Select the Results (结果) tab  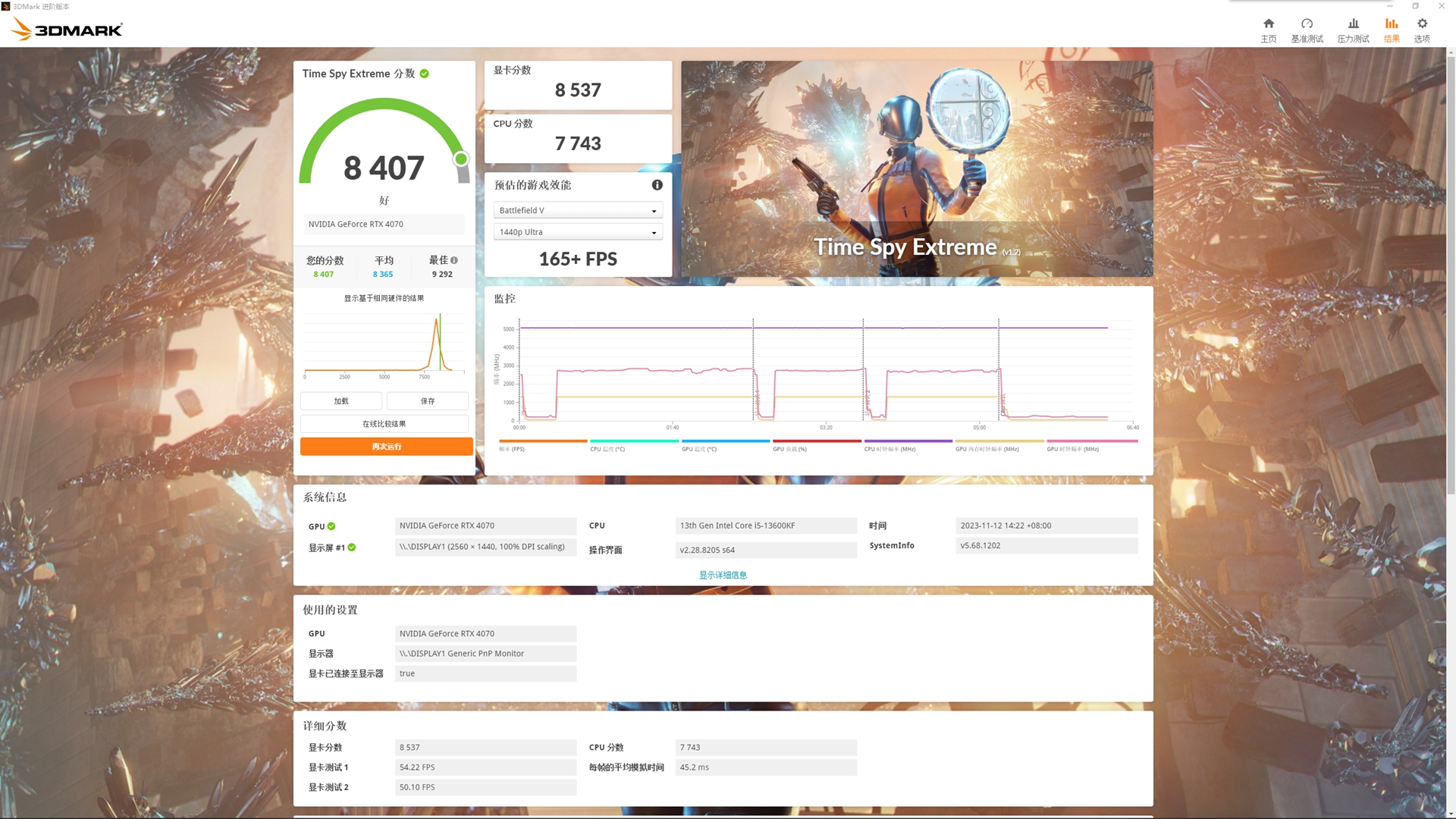1392,30
